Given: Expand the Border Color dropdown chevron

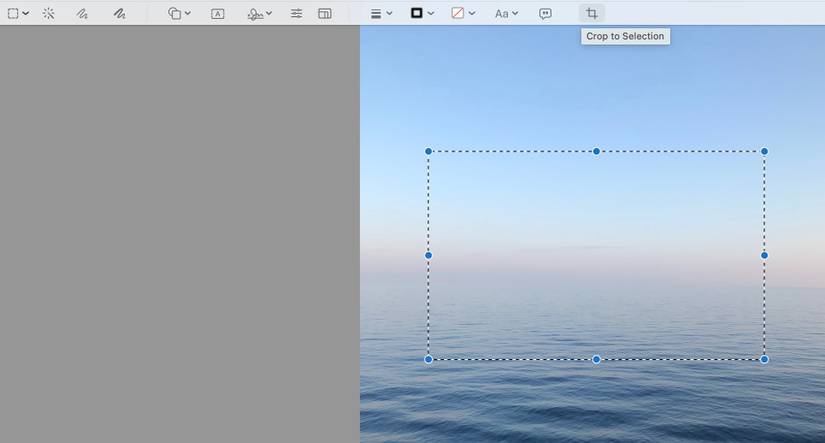Looking at the screenshot, I should (x=430, y=14).
